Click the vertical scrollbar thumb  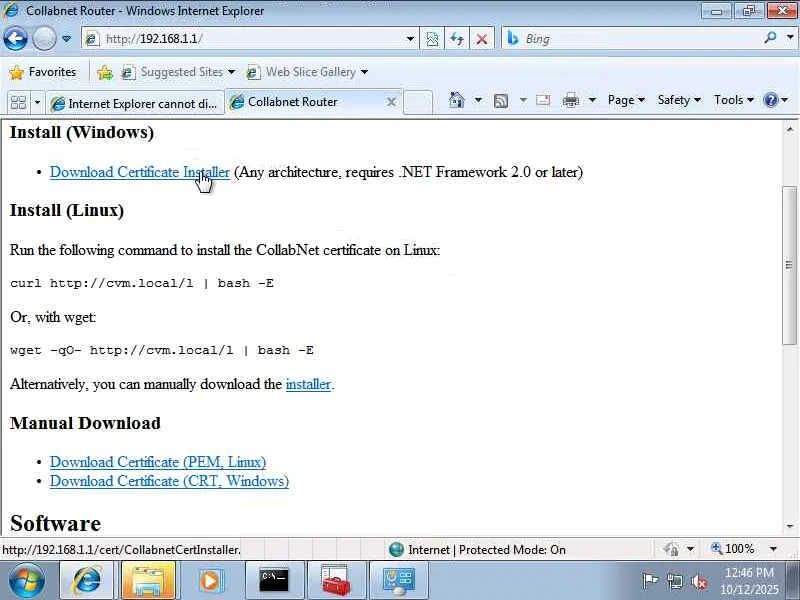coord(789,265)
